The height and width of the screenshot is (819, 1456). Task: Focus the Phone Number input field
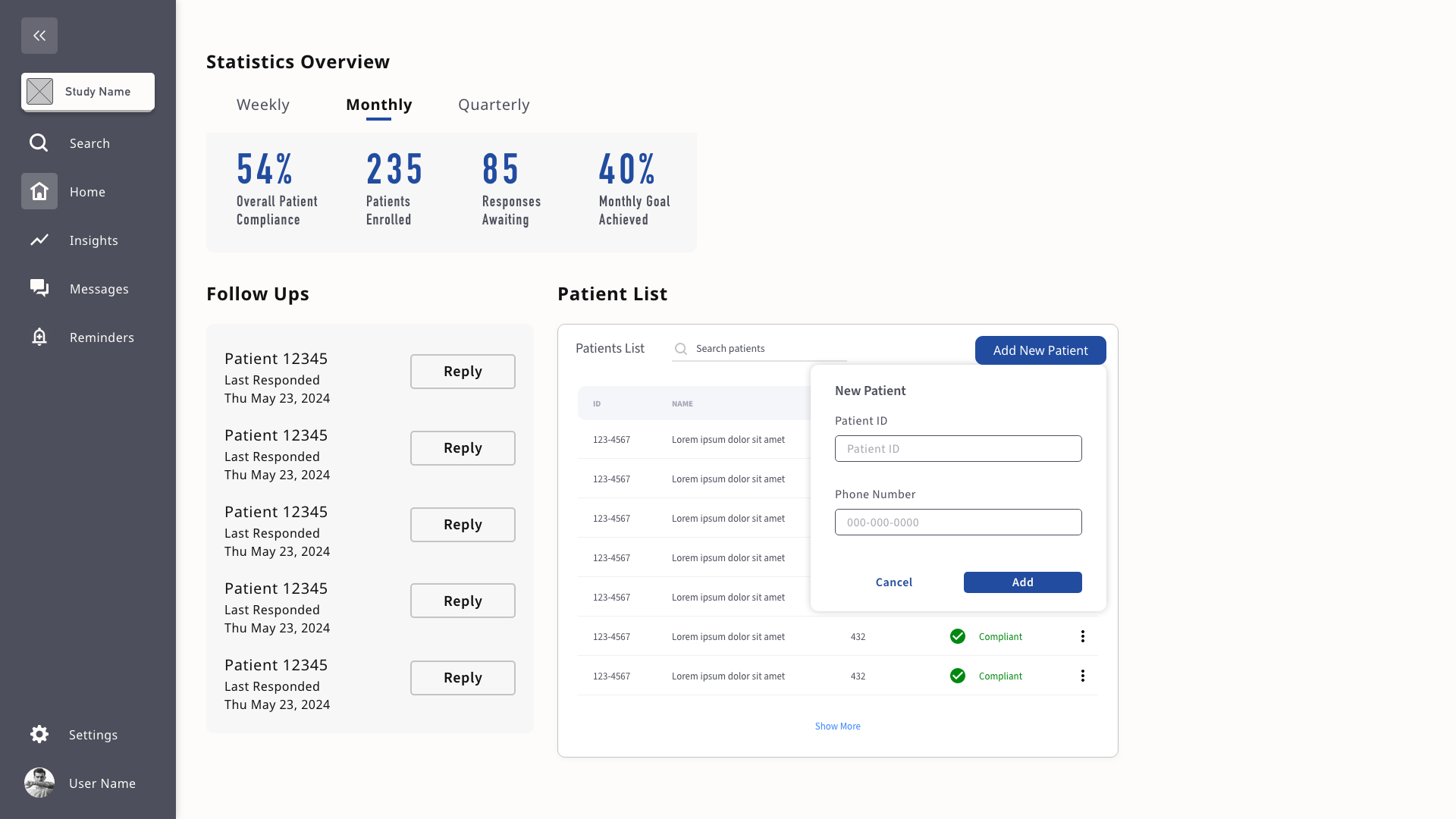pyautogui.click(x=958, y=522)
